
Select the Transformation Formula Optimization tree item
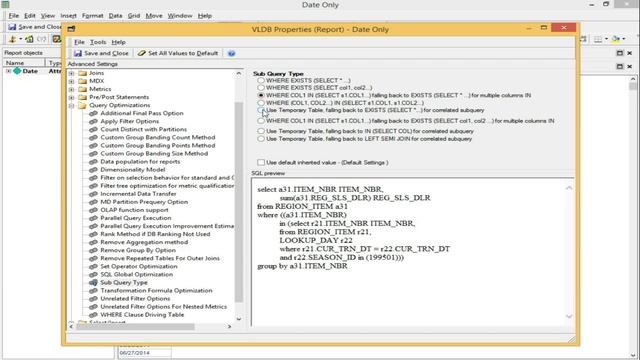[x=156, y=291]
